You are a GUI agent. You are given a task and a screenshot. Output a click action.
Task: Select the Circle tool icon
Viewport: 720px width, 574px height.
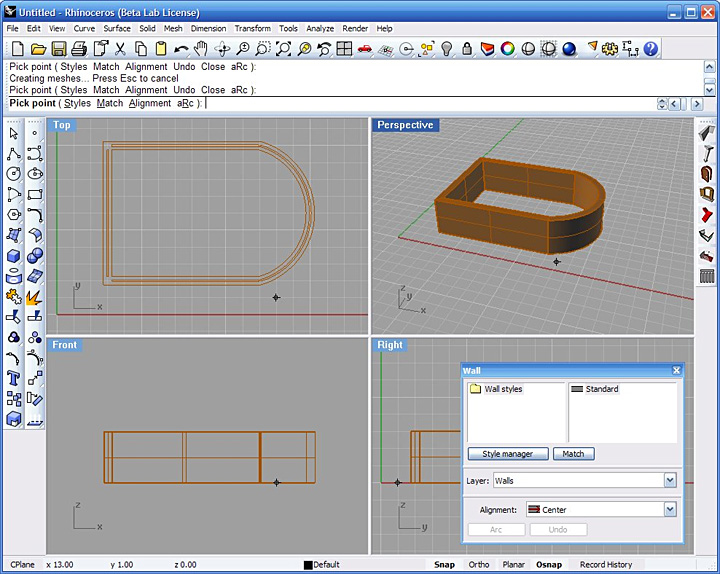coord(13,174)
